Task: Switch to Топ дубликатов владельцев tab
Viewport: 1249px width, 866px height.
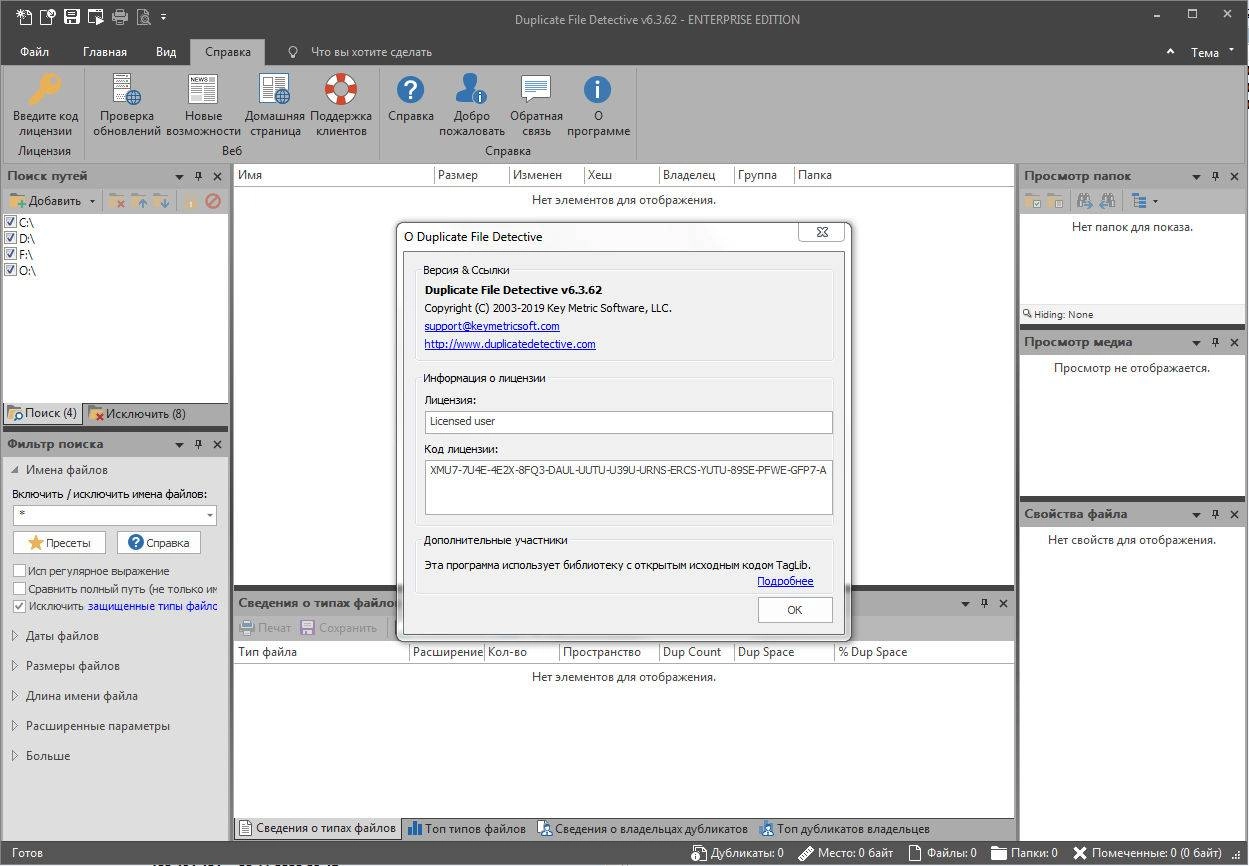Action: pyautogui.click(x=845, y=829)
